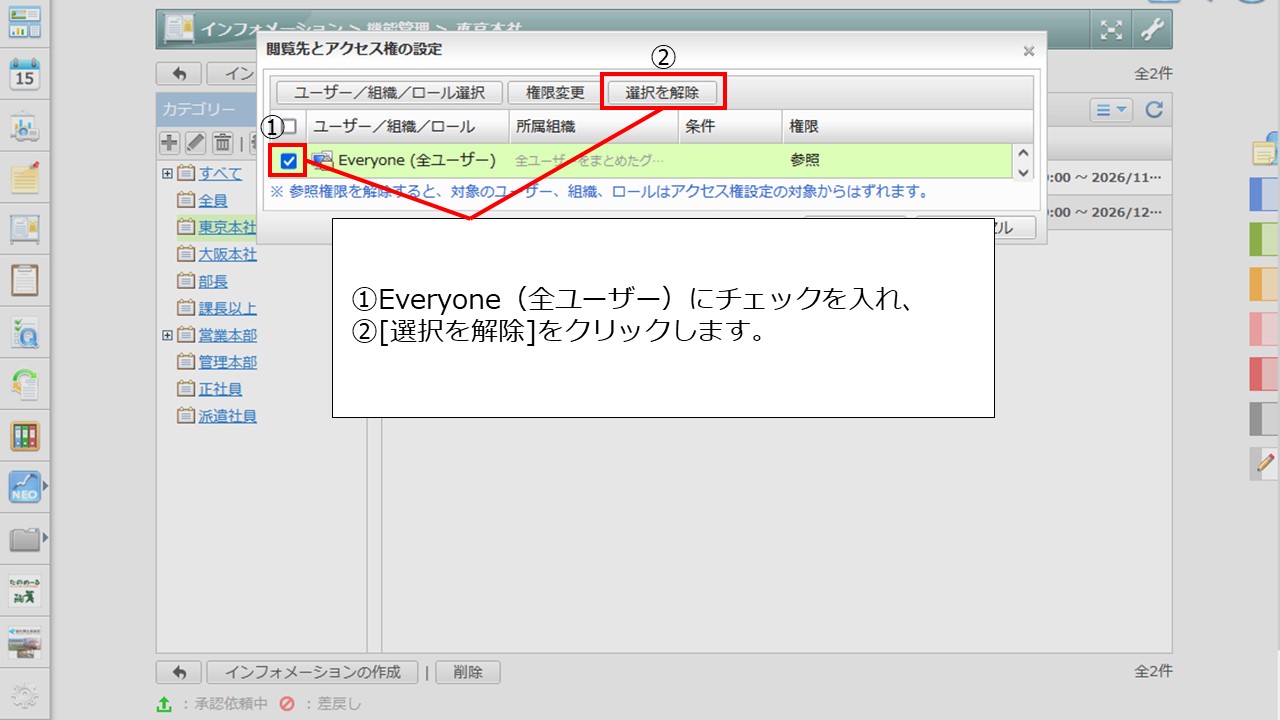Expand the folder icon side arrow

click(x=45, y=540)
